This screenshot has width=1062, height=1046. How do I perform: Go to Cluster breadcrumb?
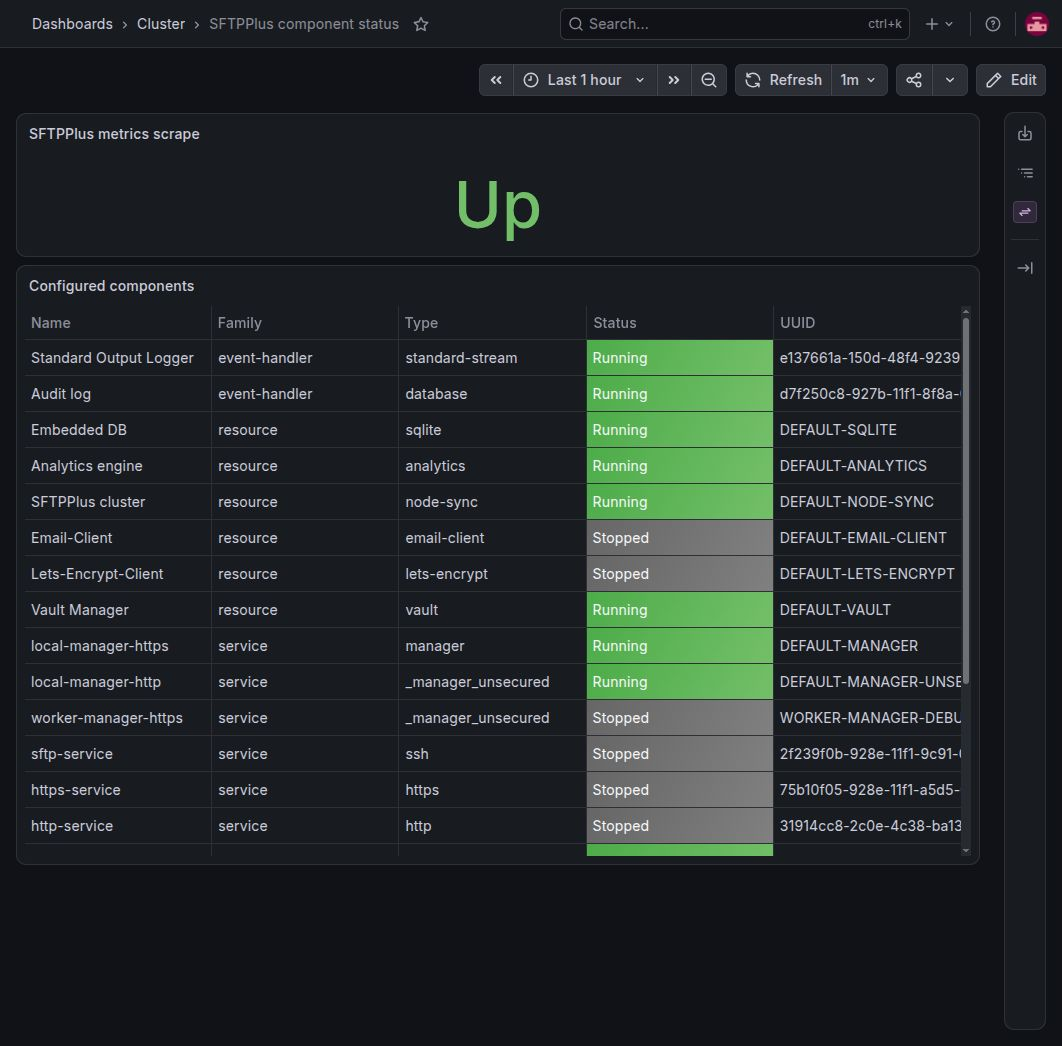point(161,24)
